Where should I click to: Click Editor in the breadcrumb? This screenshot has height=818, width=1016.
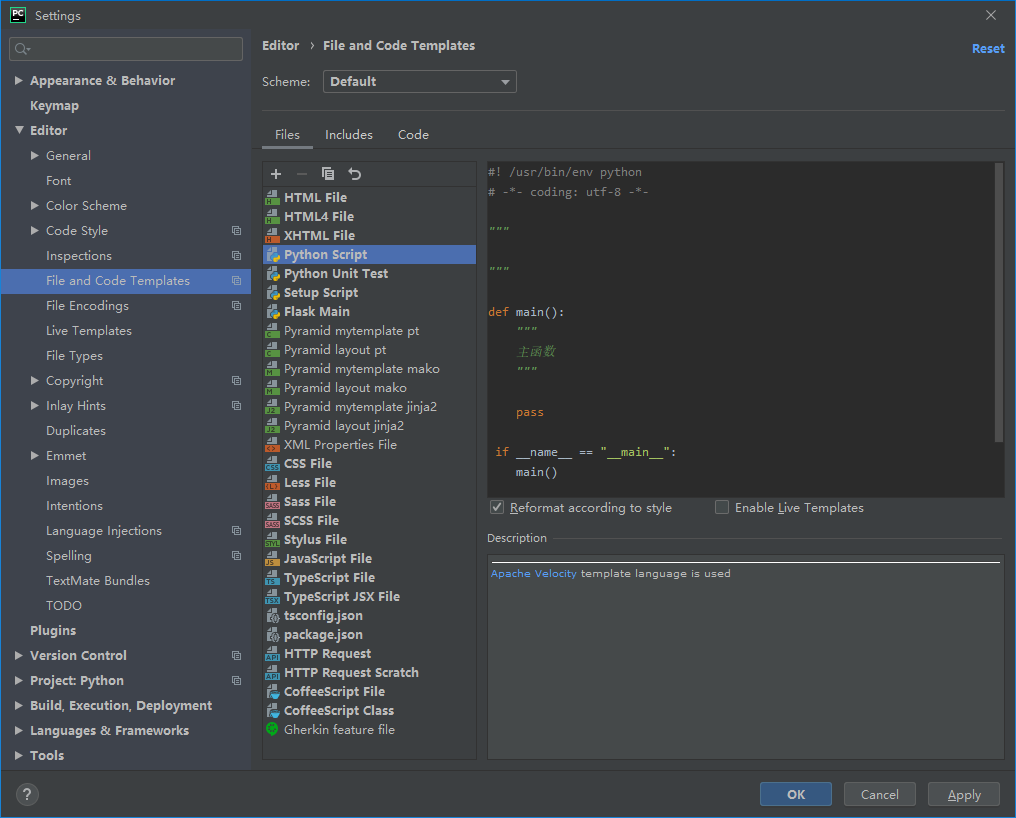pos(281,45)
